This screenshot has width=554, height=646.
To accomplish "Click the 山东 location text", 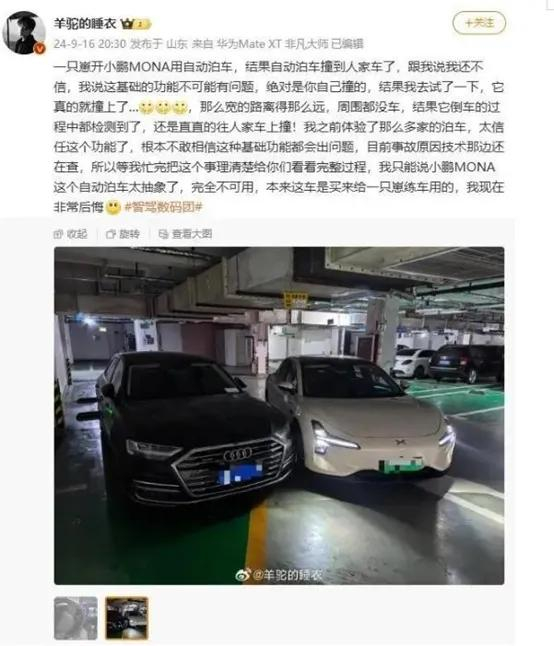I will tap(177, 44).
